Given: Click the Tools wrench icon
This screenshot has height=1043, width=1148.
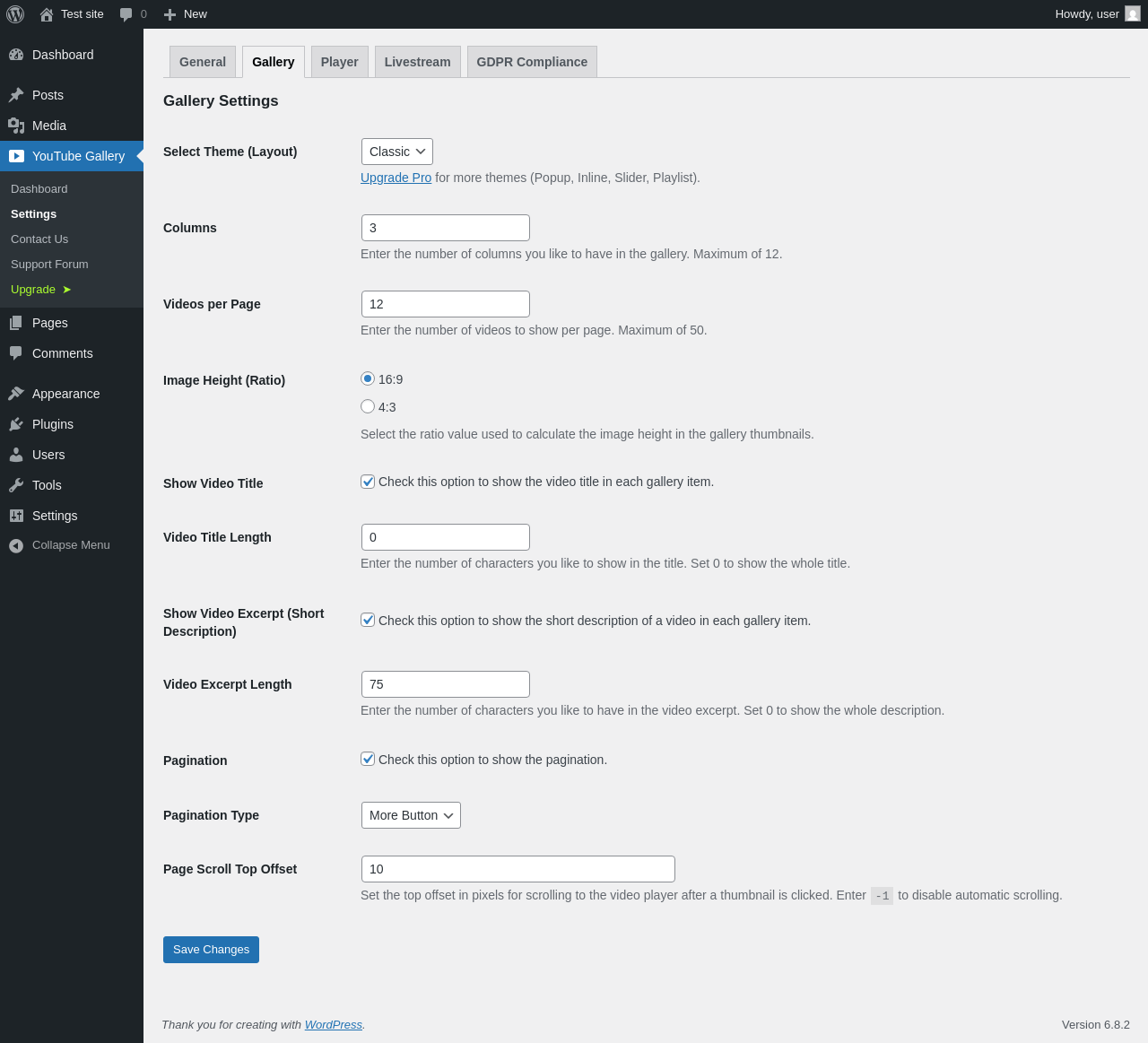Looking at the screenshot, I should click(16, 485).
